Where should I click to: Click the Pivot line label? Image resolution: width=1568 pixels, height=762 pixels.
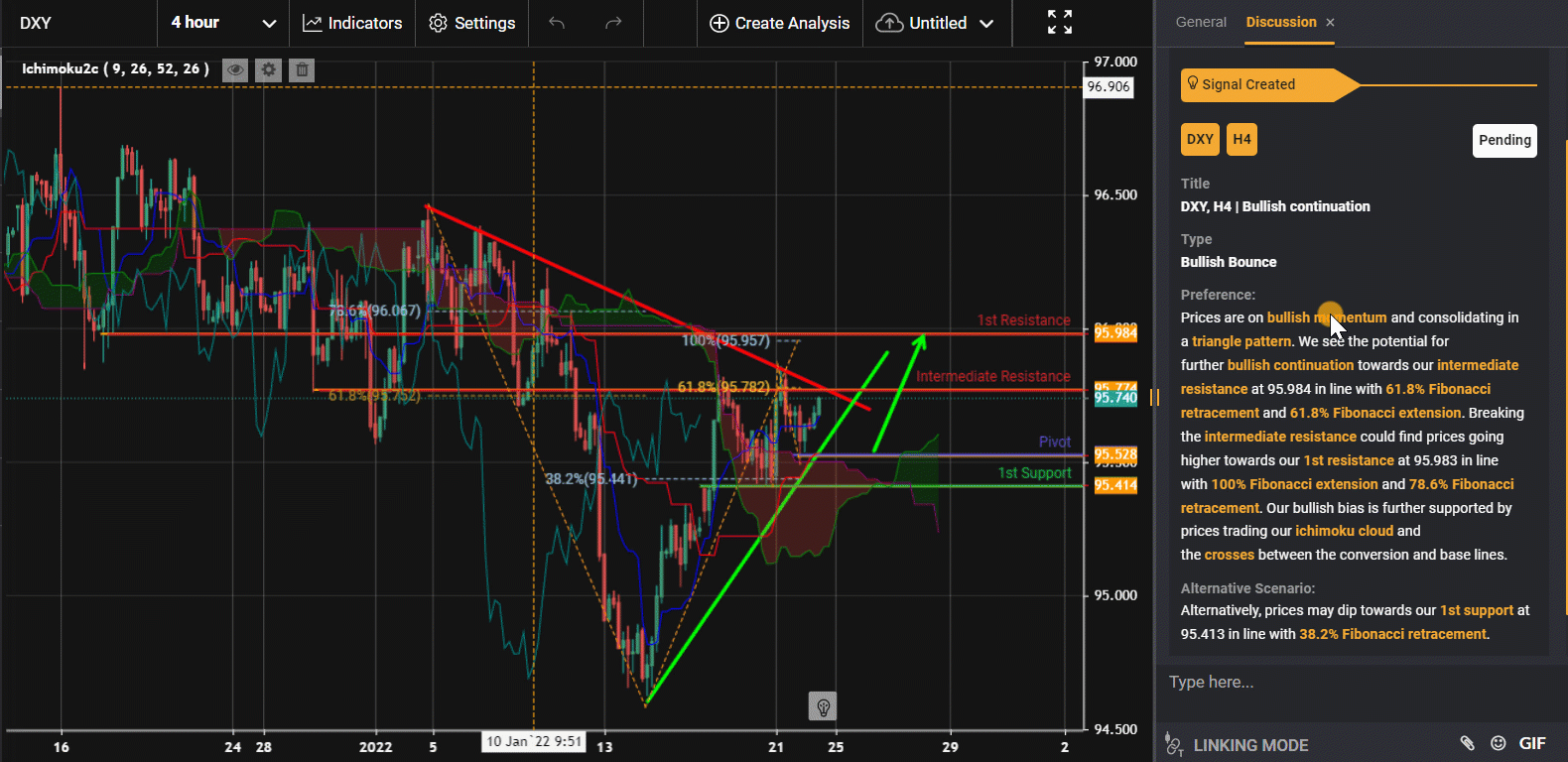coord(1055,442)
